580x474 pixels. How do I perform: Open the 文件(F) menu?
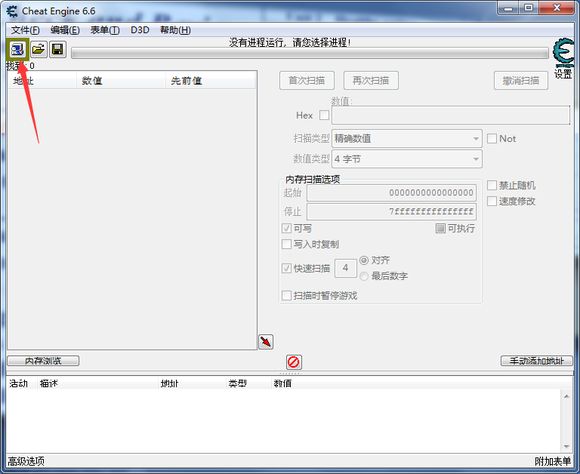pos(25,30)
